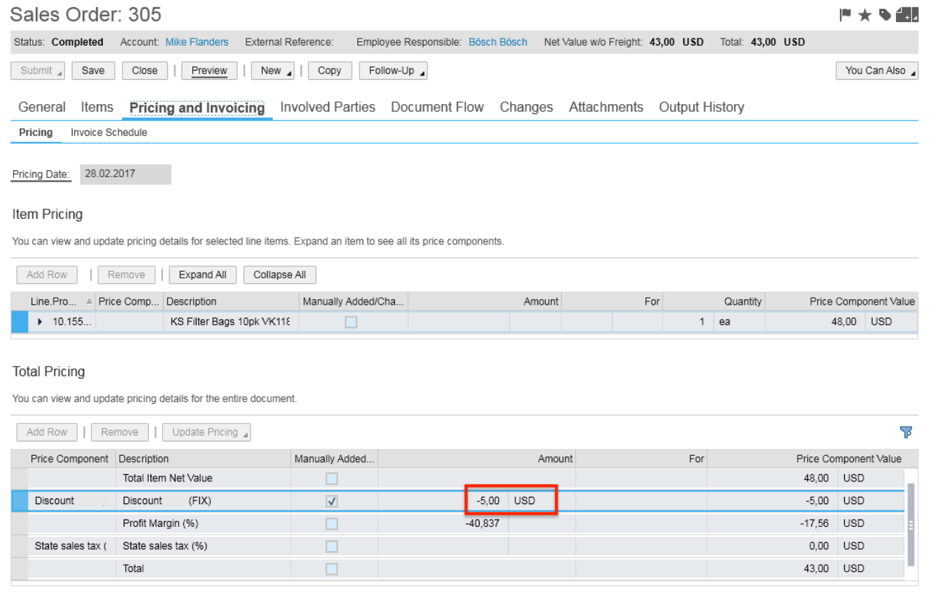939x593 pixels.
Task: Click the Profit Margin (%) description cell
Action: pos(202,524)
